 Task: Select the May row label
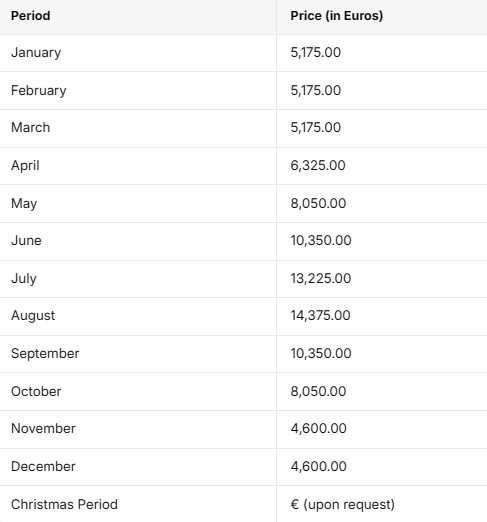click(x=24, y=204)
